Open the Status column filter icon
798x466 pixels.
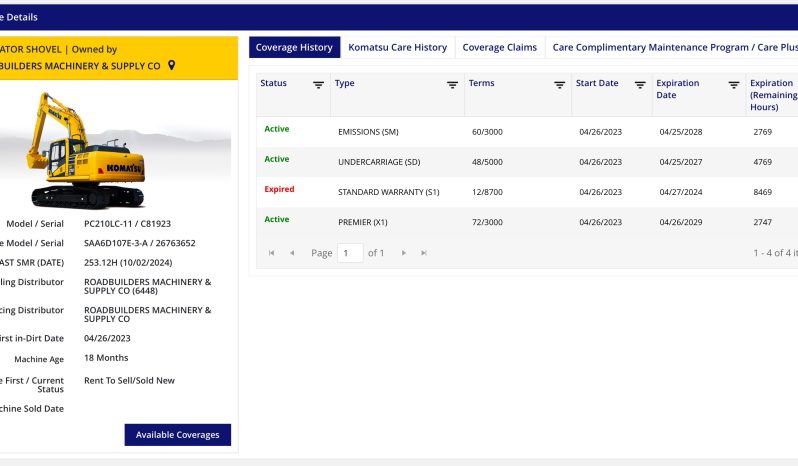pos(318,85)
